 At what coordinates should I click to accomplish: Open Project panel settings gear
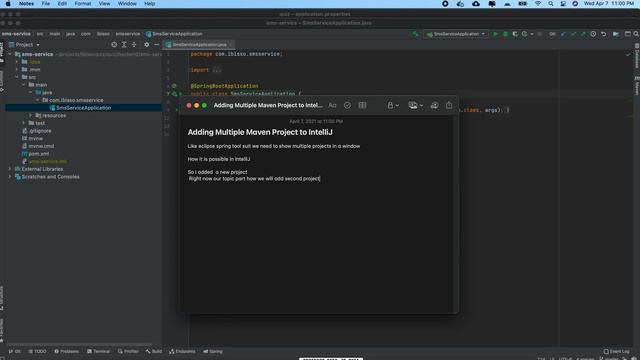tap(147, 44)
